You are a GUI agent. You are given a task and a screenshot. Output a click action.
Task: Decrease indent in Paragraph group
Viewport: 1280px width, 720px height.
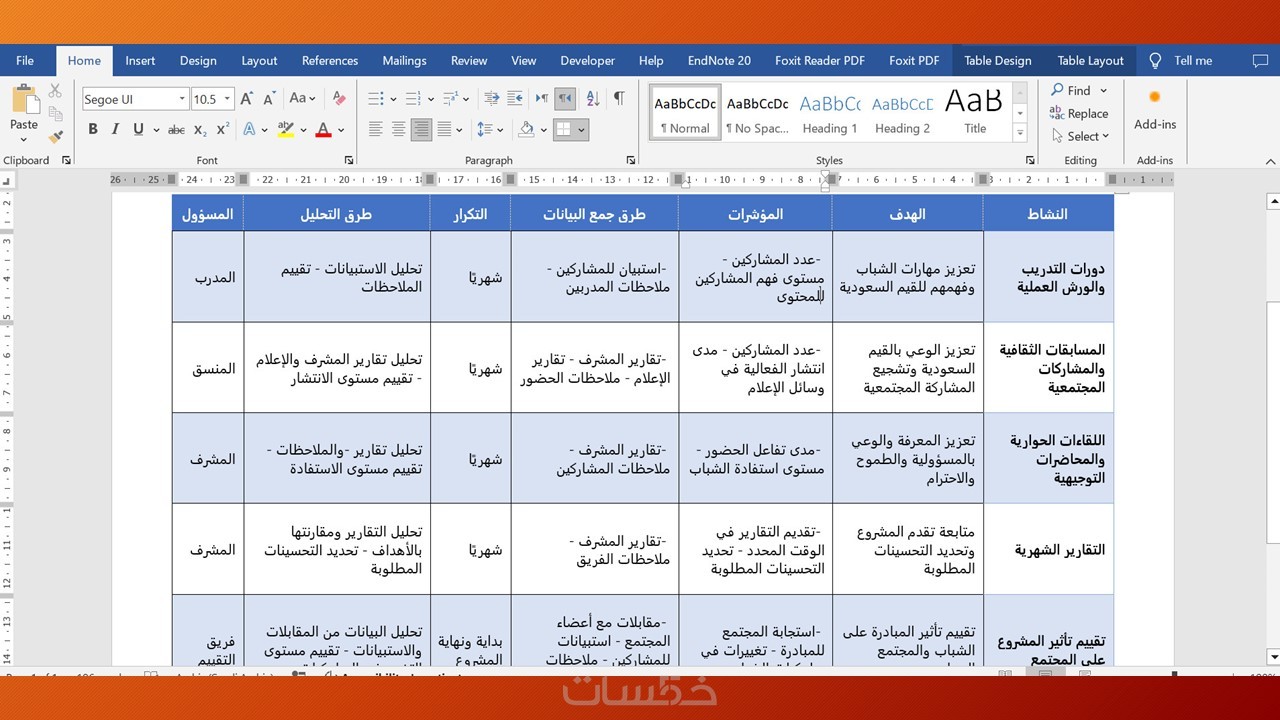coord(491,99)
